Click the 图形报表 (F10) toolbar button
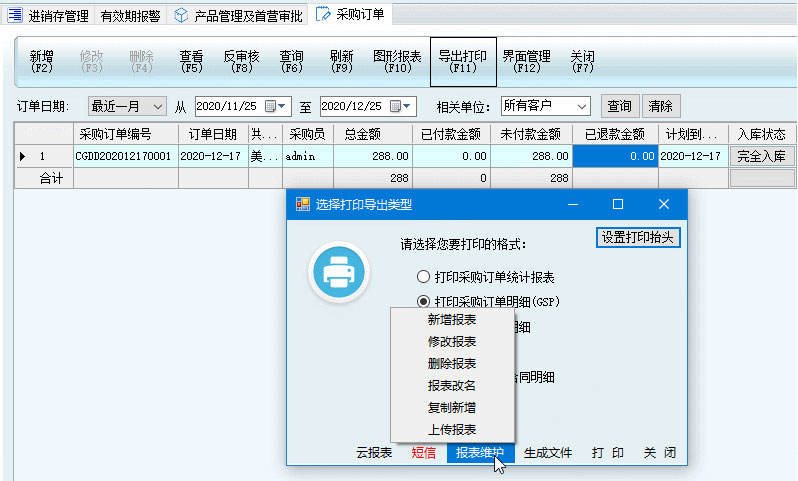 tap(397, 62)
